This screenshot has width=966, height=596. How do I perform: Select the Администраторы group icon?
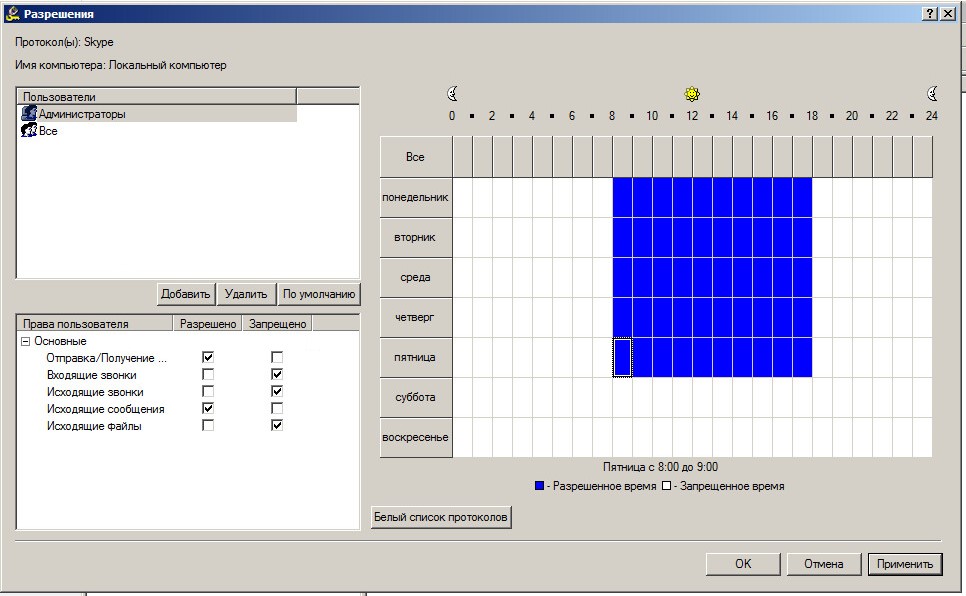point(29,113)
